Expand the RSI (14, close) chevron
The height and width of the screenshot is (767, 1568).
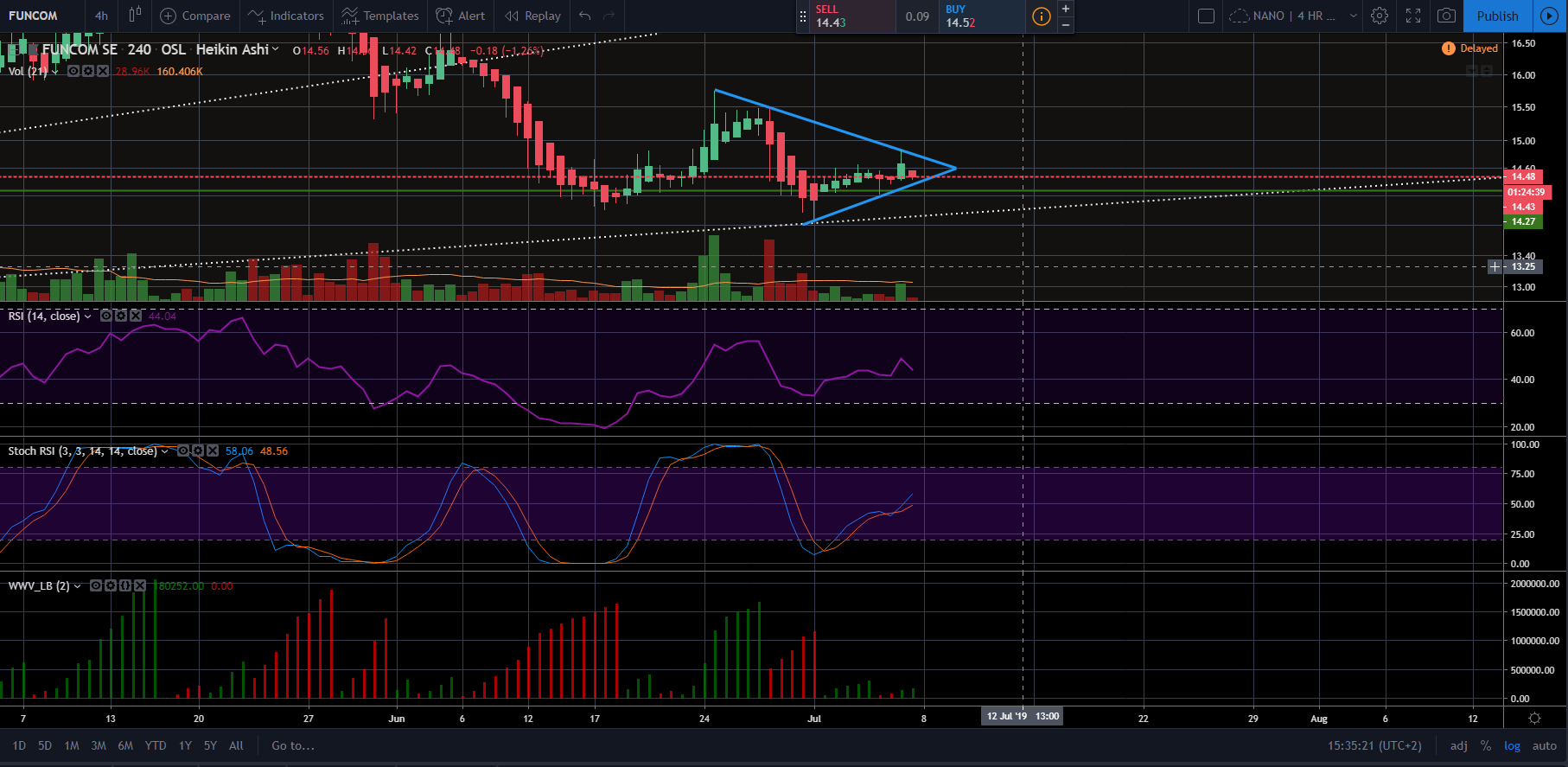[87, 316]
